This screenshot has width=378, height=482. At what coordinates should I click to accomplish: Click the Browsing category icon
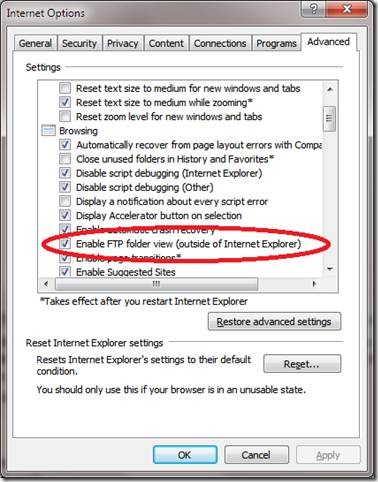point(48,131)
